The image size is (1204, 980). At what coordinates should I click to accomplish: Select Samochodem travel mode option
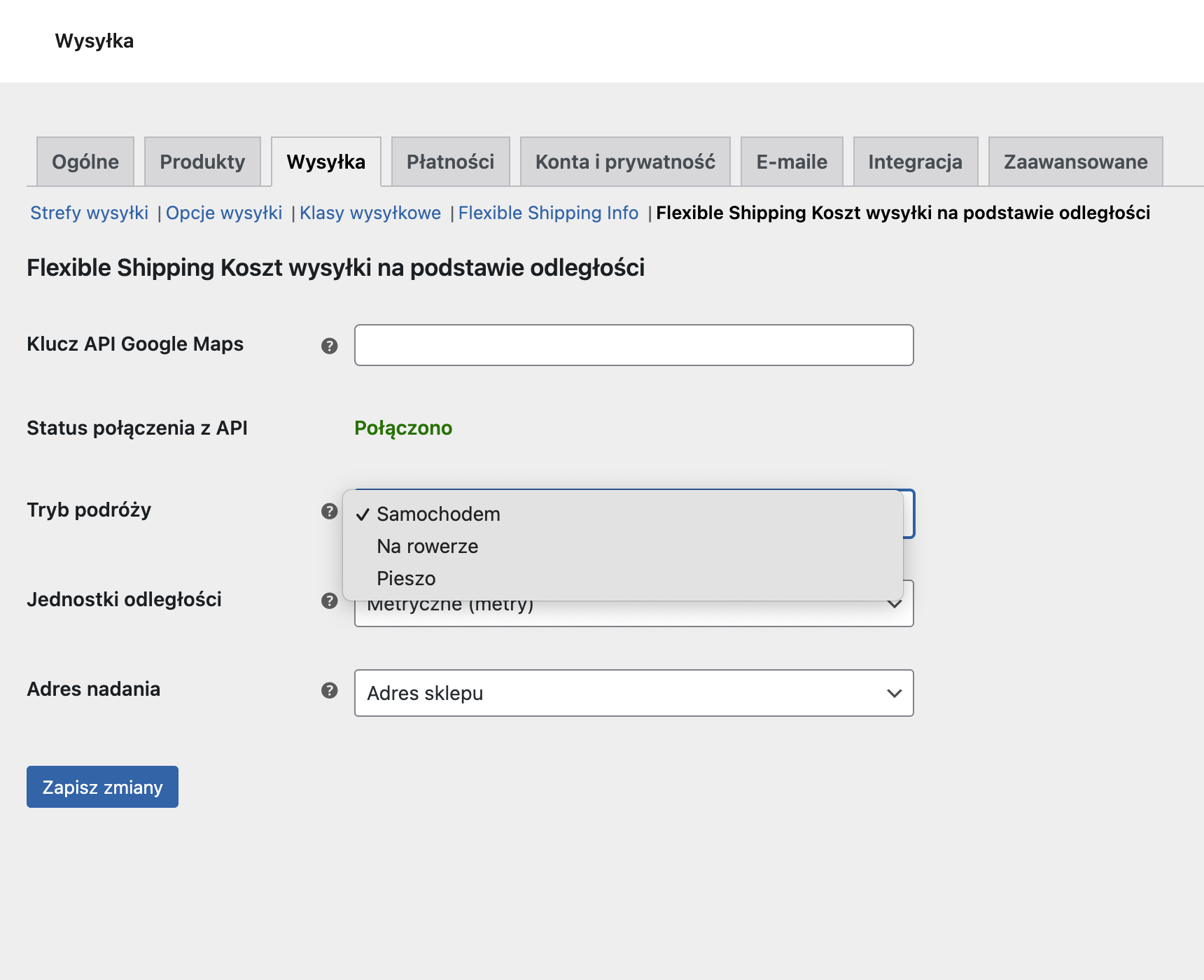point(438,514)
